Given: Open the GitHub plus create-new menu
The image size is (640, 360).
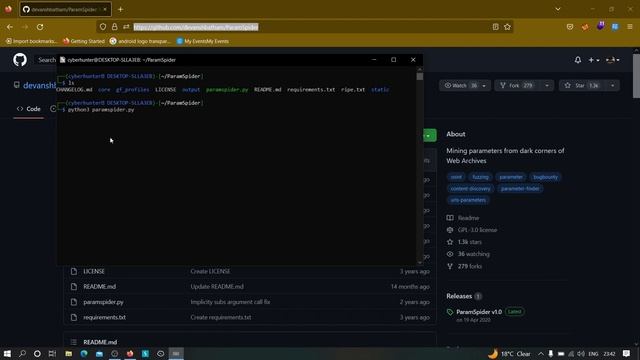Looking at the screenshot, I should pos(593,60).
